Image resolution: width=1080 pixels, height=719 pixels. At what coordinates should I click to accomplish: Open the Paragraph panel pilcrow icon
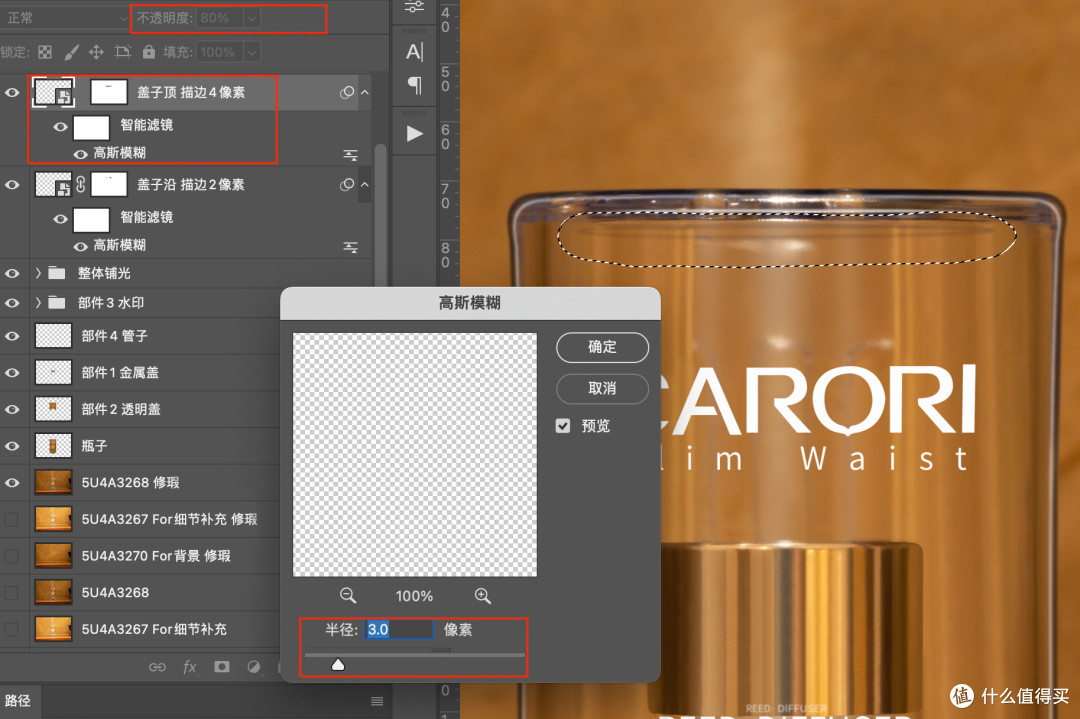pyautogui.click(x=415, y=85)
